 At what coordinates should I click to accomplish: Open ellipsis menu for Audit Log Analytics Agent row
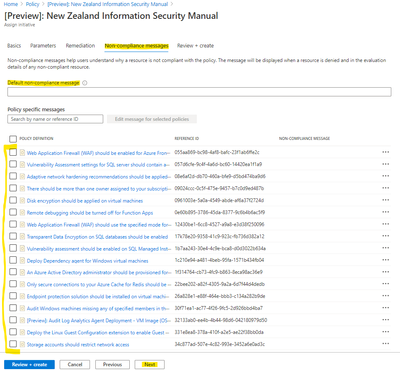pyautogui.click(x=386, y=320)
